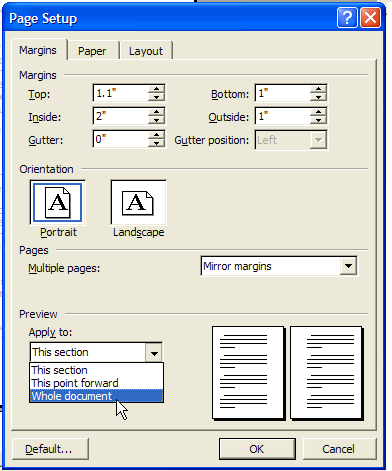Choose 'This section' from the dropdown list
The height and width of the screenshot is (471, 392).
click(96, 370)
